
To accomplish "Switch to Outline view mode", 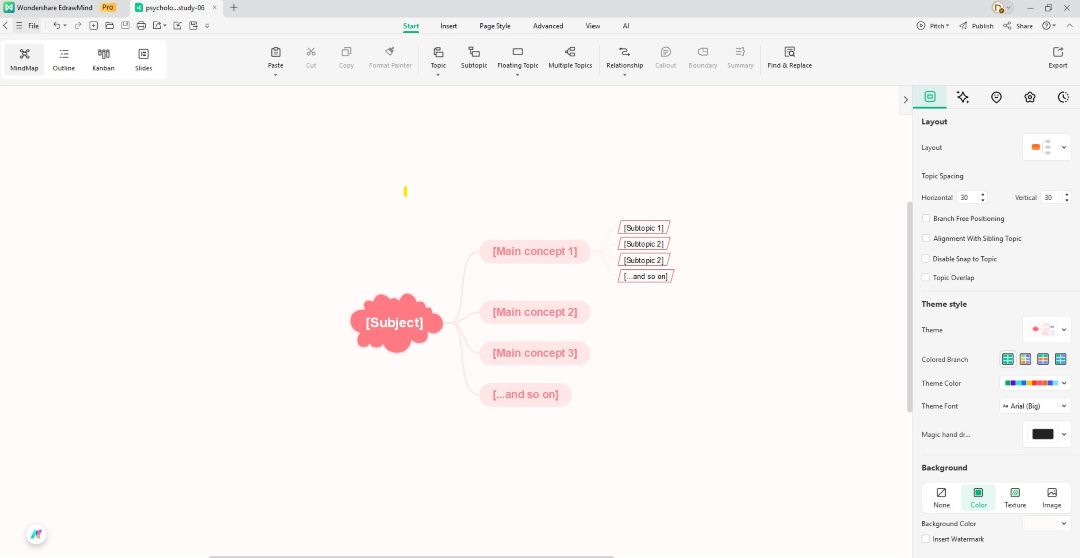I will pyautogui.click(x=64, y=59).
